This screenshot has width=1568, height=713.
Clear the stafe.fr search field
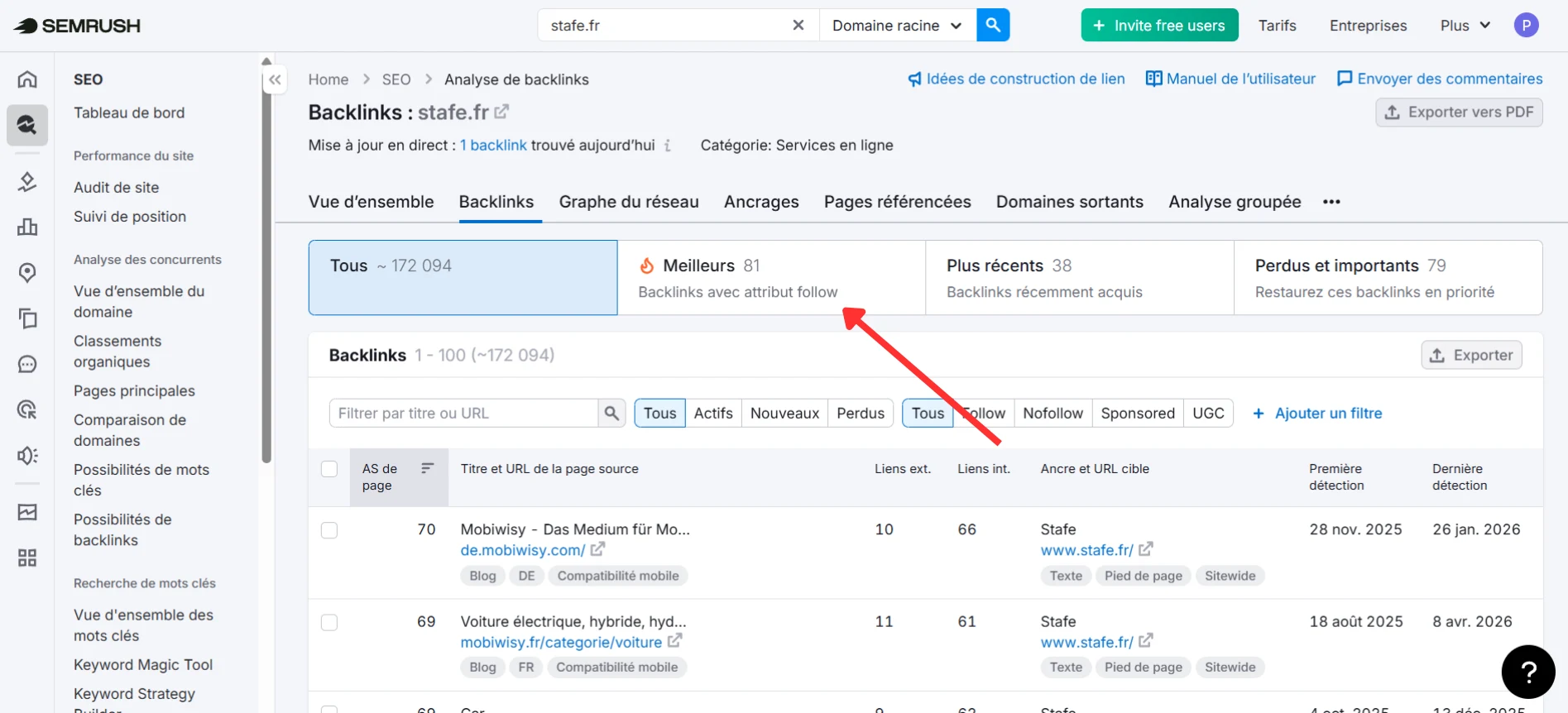point(798,26)
